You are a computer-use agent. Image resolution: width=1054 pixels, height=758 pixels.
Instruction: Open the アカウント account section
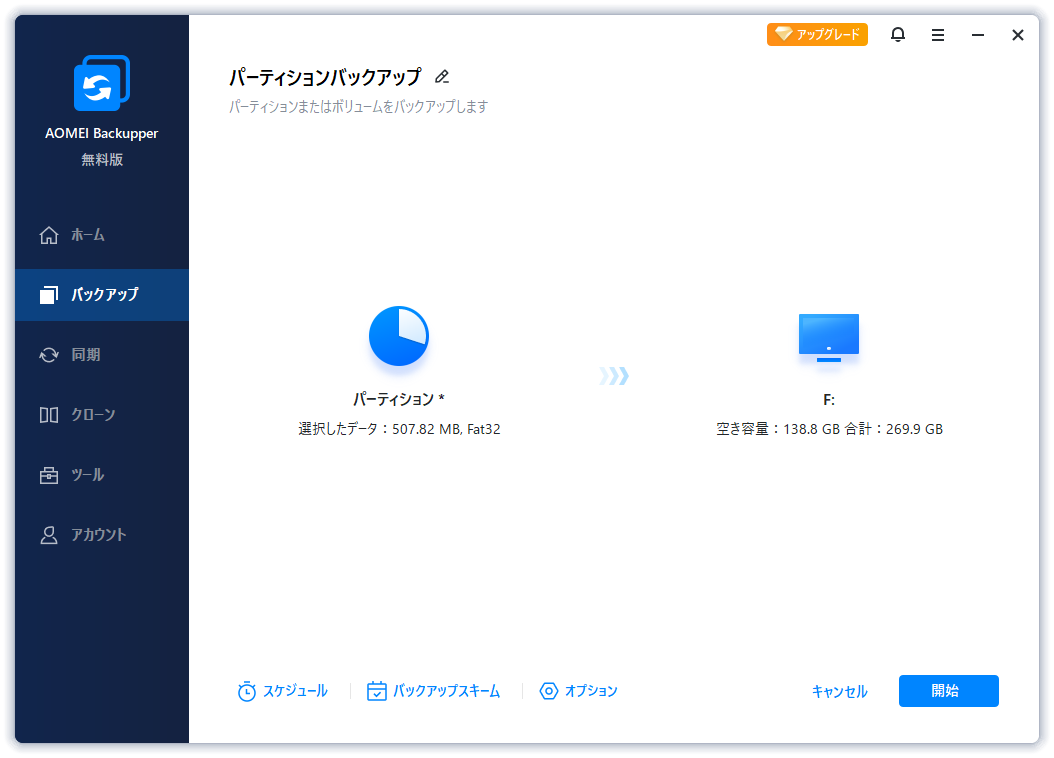pyautogui.click(x=102, y=535)
